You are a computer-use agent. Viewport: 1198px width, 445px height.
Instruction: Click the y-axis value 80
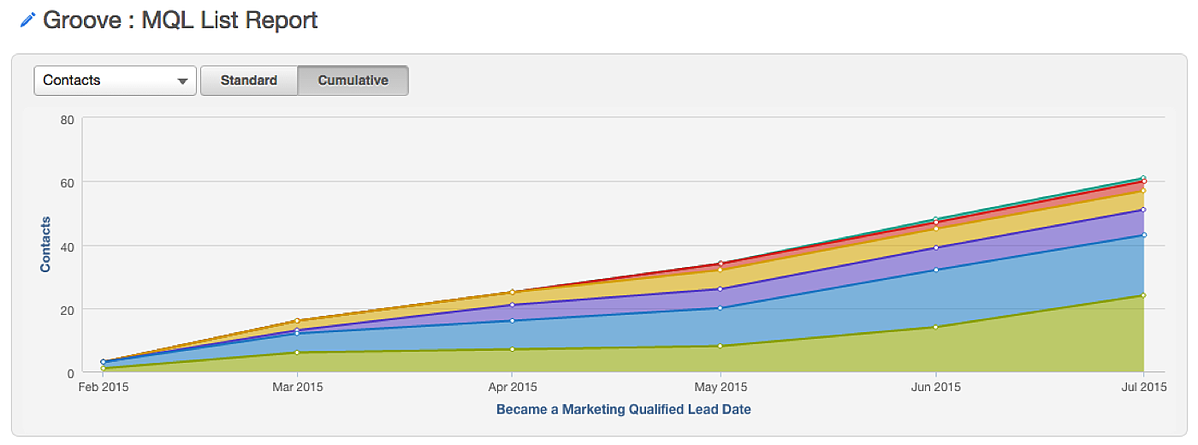click(x=66, y=119)
